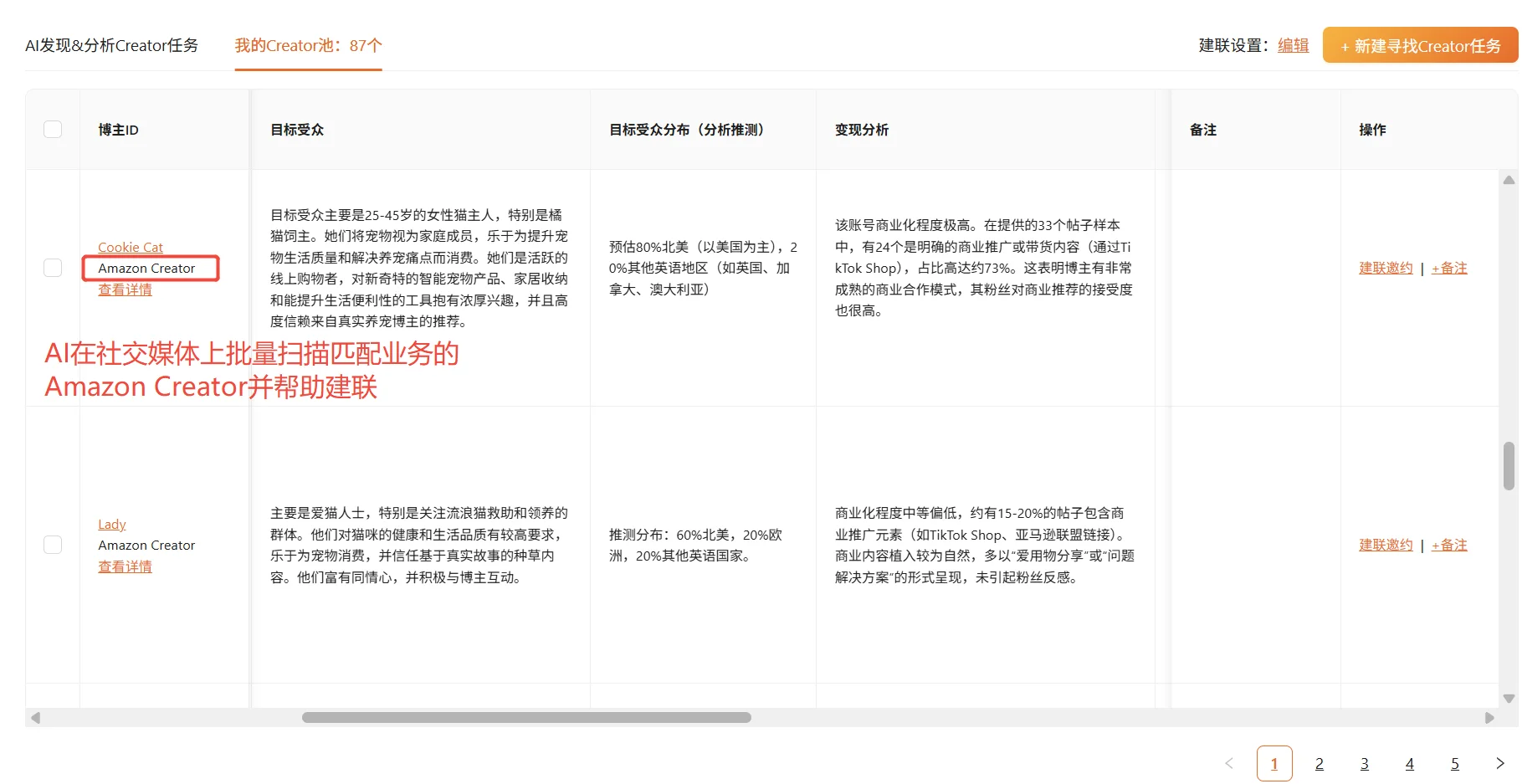Image resolution: width=1522 pixels, height=784 pixels.
Task: Go to page 5 of the creator list
Action: pos(1454,762)
